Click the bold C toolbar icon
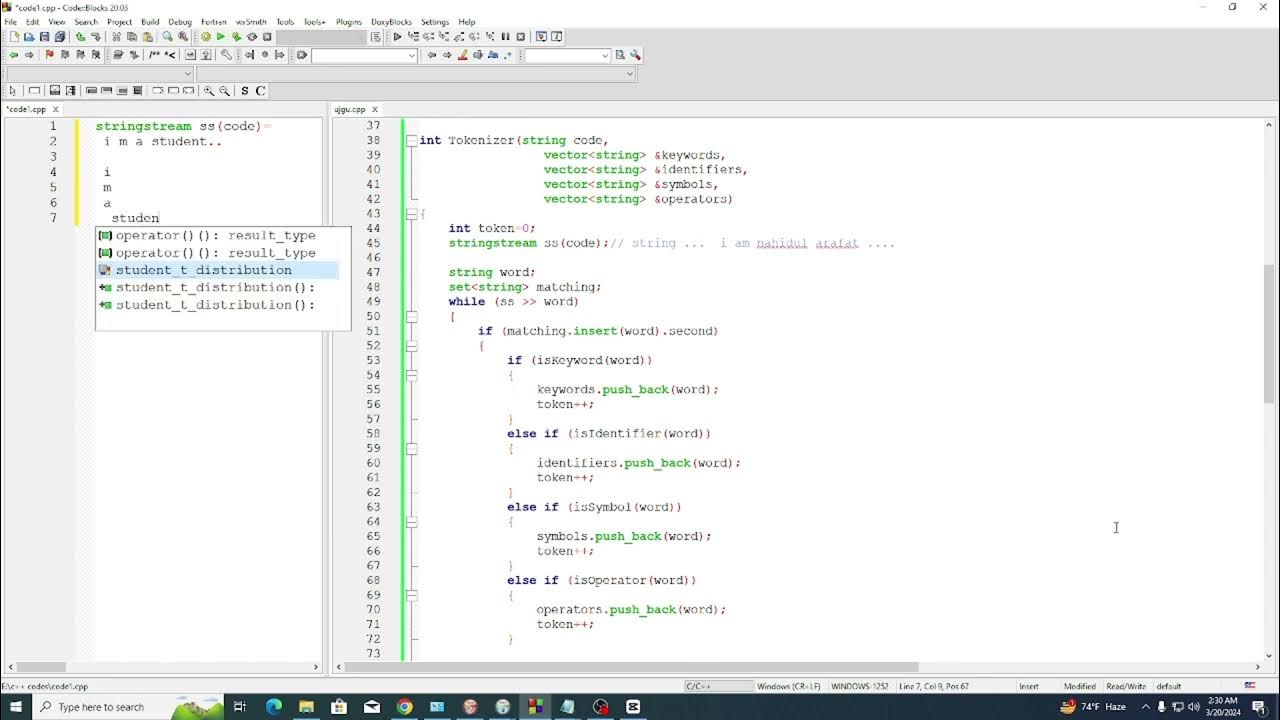The height and width of the screenshot is (720, 1280). pos(260,90)
